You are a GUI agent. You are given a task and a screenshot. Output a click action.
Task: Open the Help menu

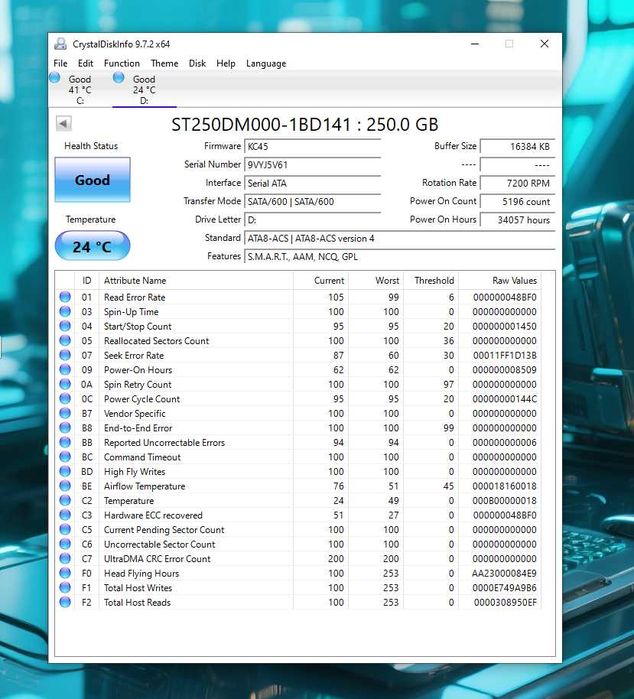pos(226,63)
